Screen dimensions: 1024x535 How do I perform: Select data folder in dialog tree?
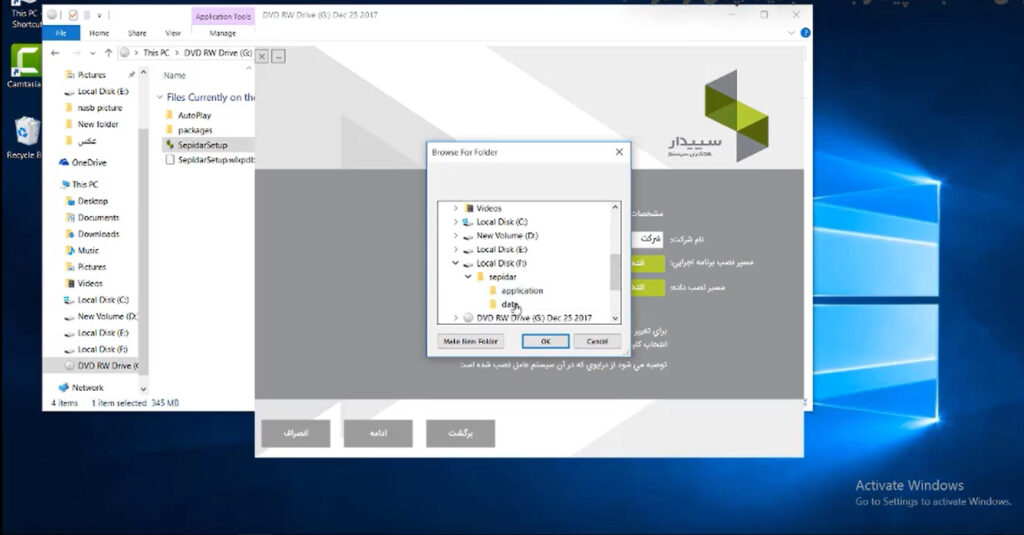[504, 304]
